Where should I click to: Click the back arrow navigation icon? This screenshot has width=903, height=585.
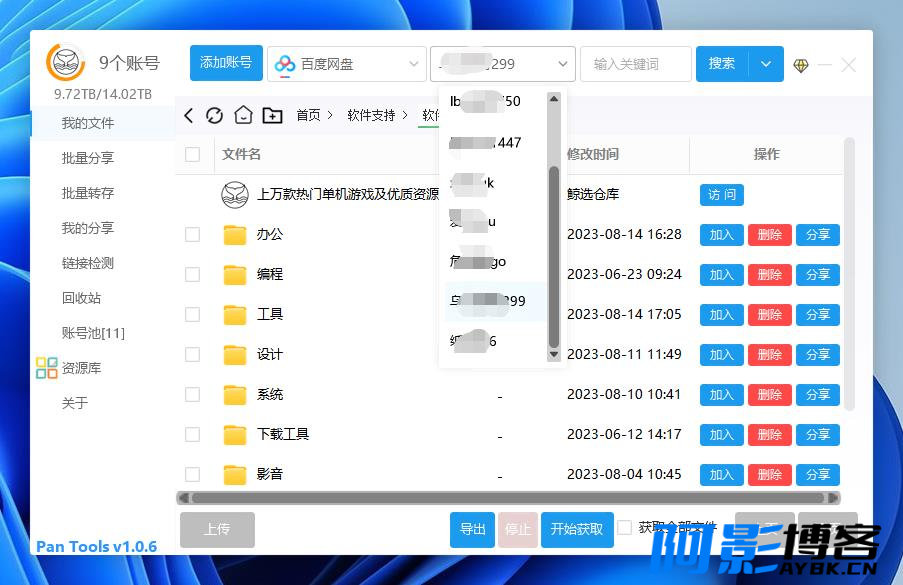(188, 115)
